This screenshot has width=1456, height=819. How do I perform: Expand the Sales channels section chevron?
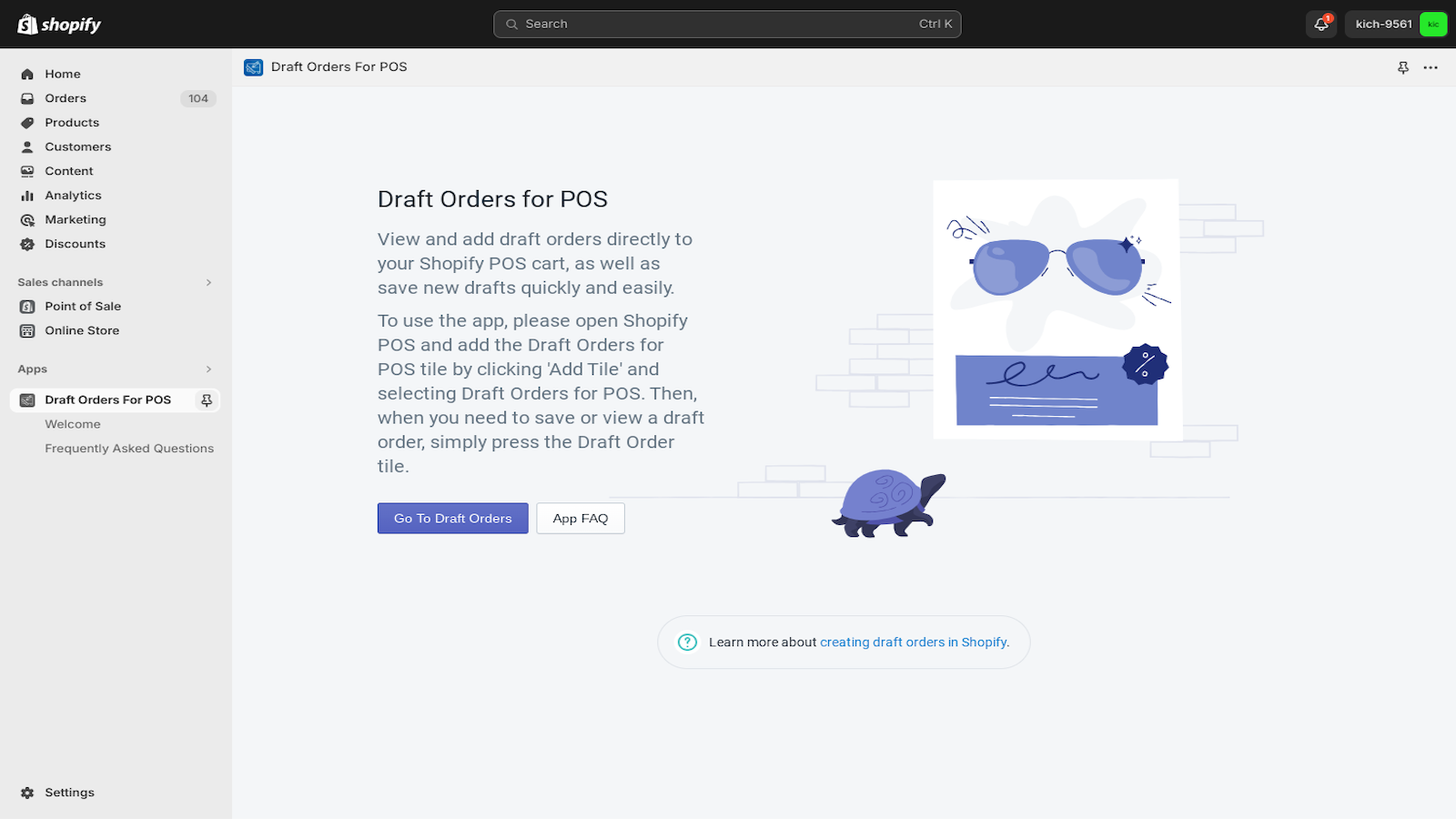(208, 283)
